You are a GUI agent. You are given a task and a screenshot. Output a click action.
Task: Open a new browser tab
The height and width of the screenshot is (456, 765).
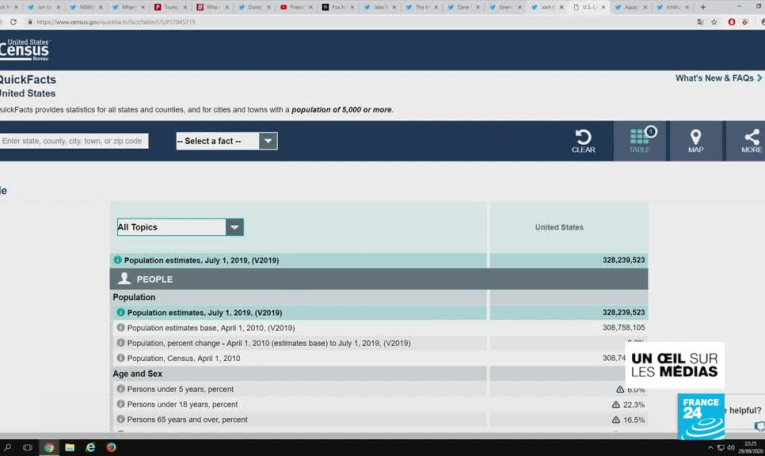click(703, 7)
